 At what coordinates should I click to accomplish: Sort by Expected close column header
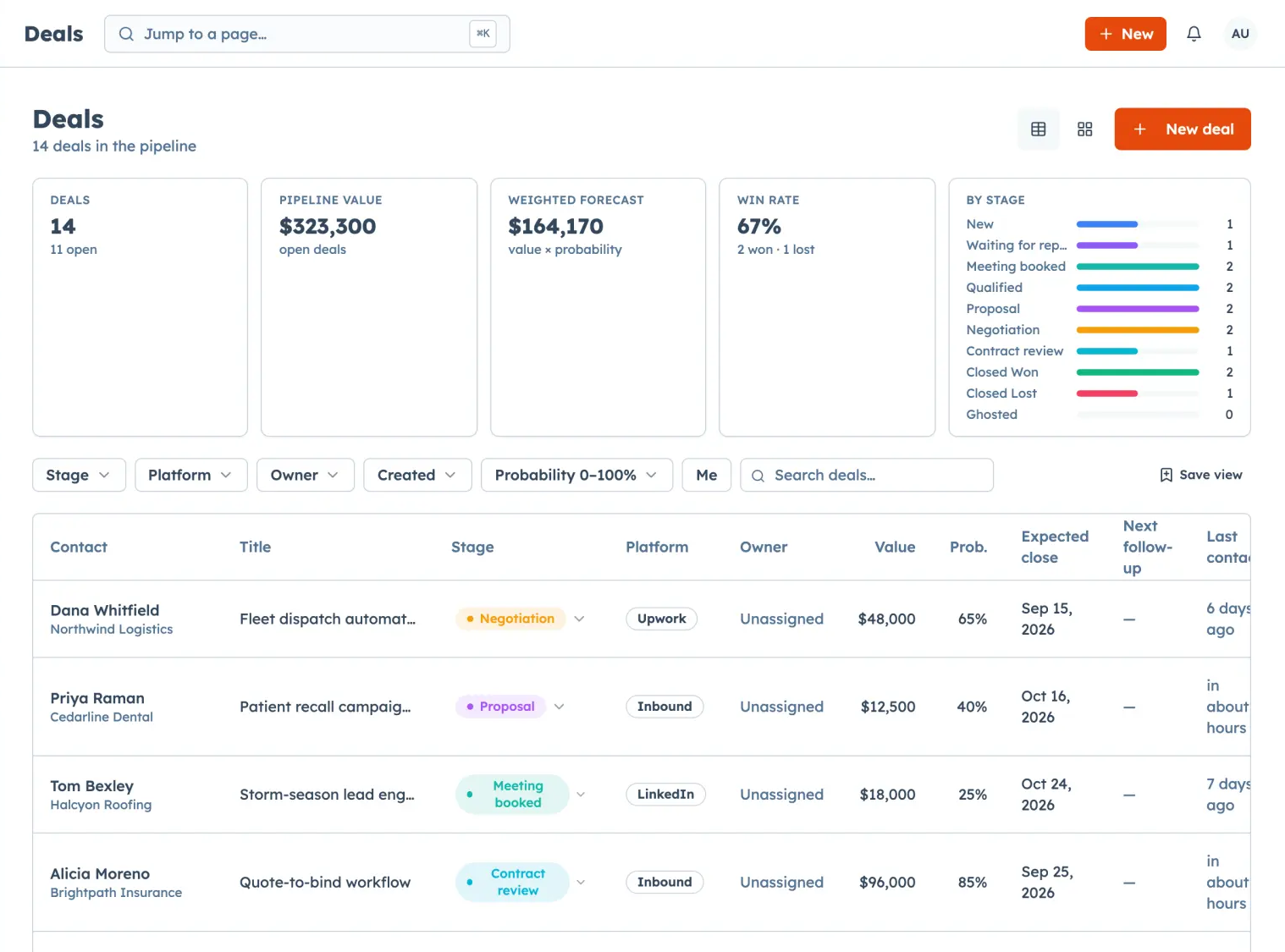pyautogui.click(x=1055, y=547)
